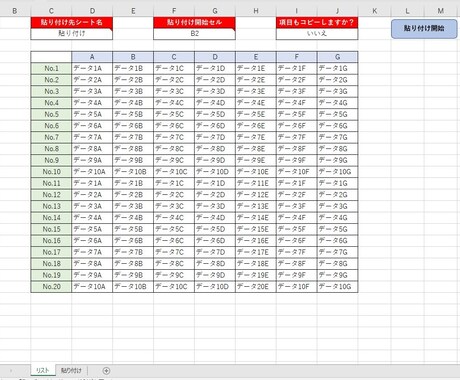460x380 pixels.
Task: Click the 貼り付け開始セル header cell
Action: [194, 22]
